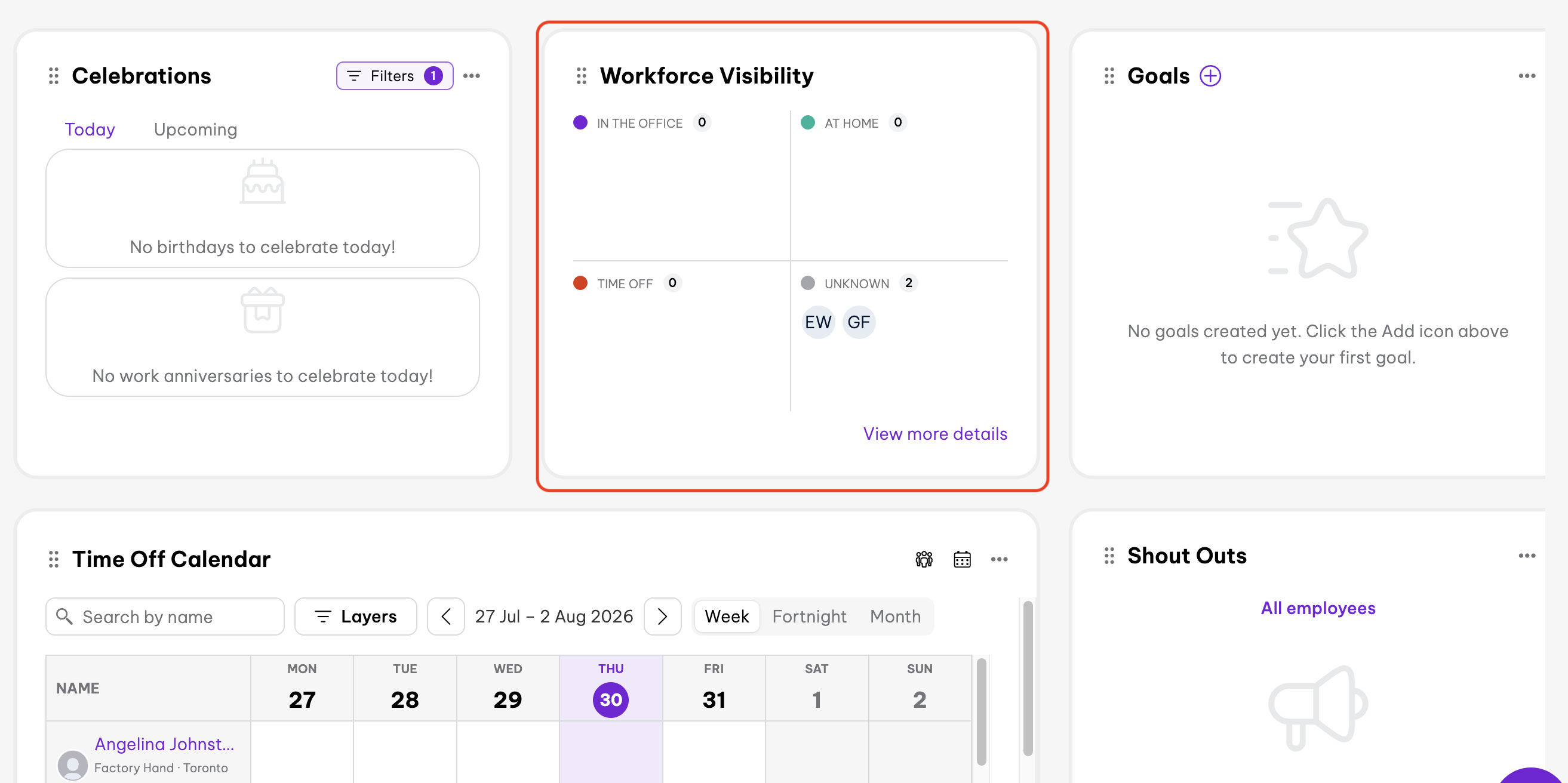1568x783 pixels.
Task: Click the star icon in Goals
Action: coord(1318,239)
